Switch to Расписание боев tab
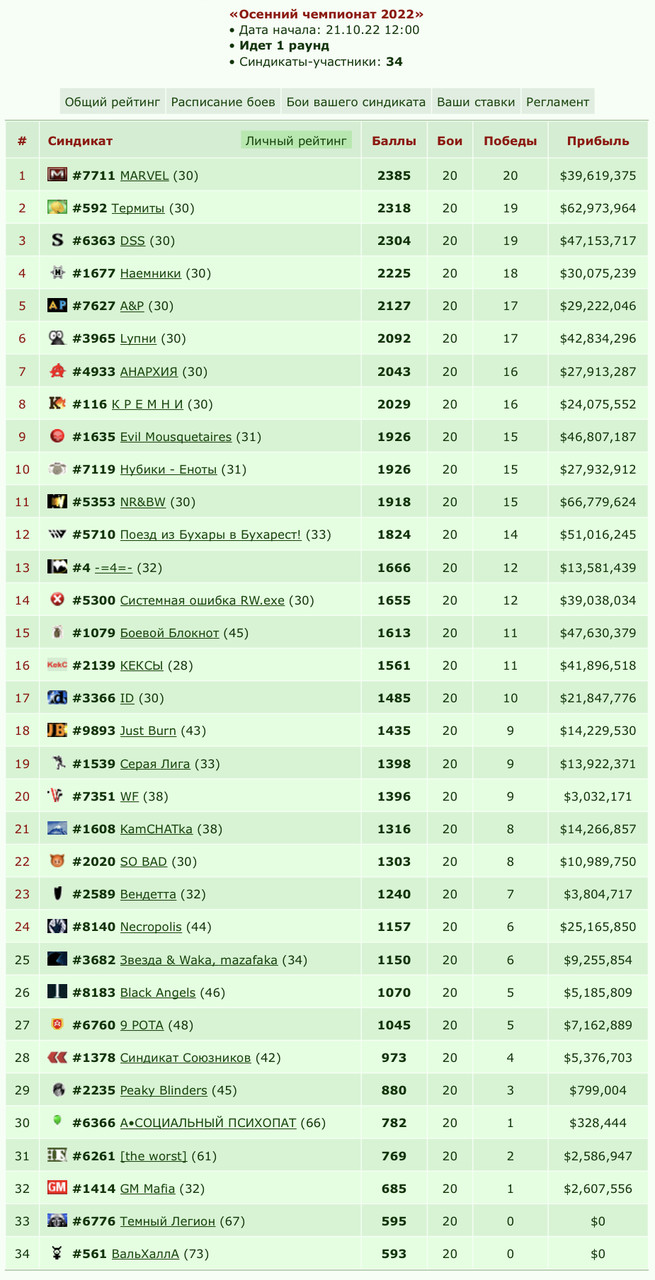The image size is (655, 1280). 223,102
